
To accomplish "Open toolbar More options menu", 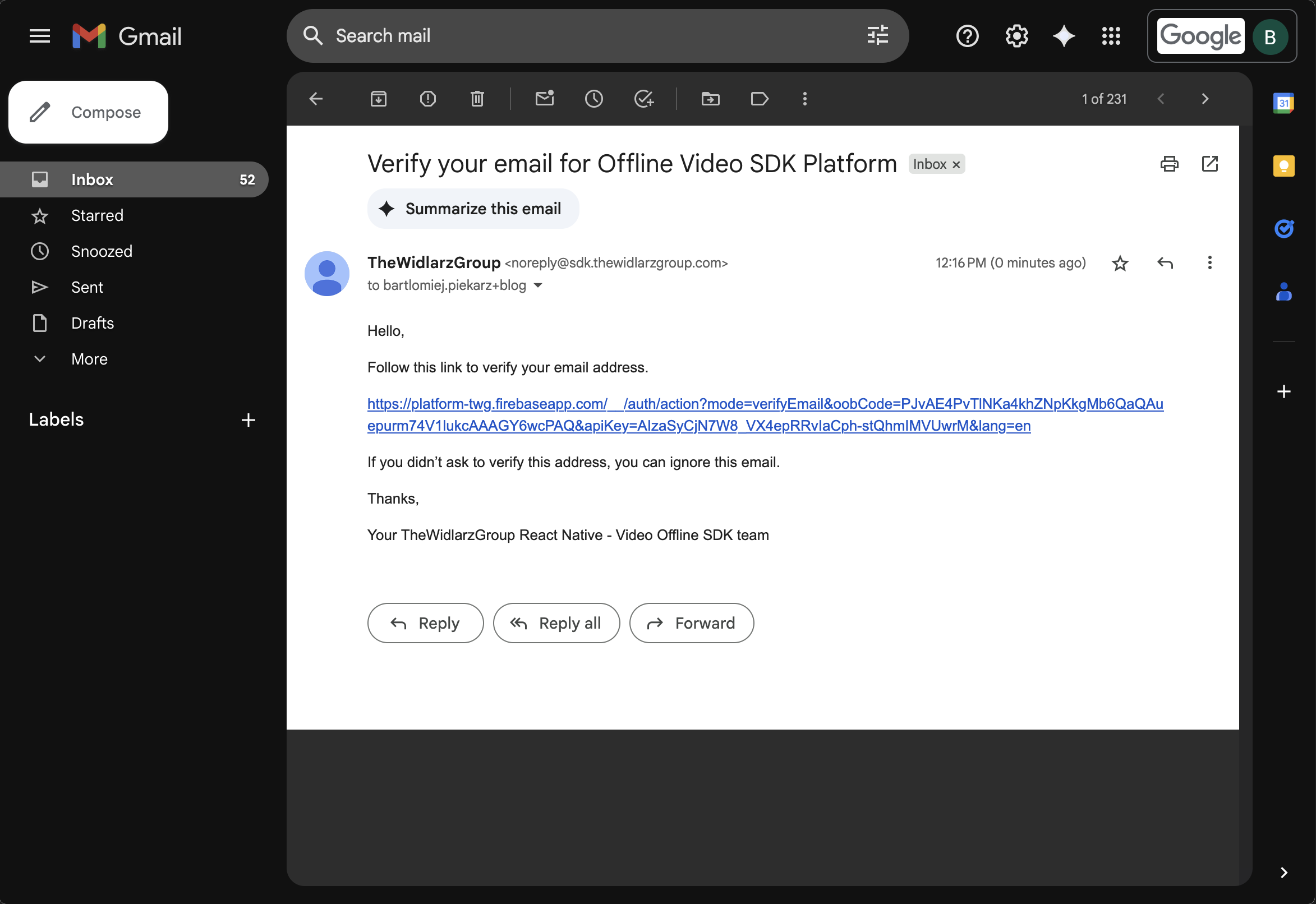I will (x=804, y=99).
